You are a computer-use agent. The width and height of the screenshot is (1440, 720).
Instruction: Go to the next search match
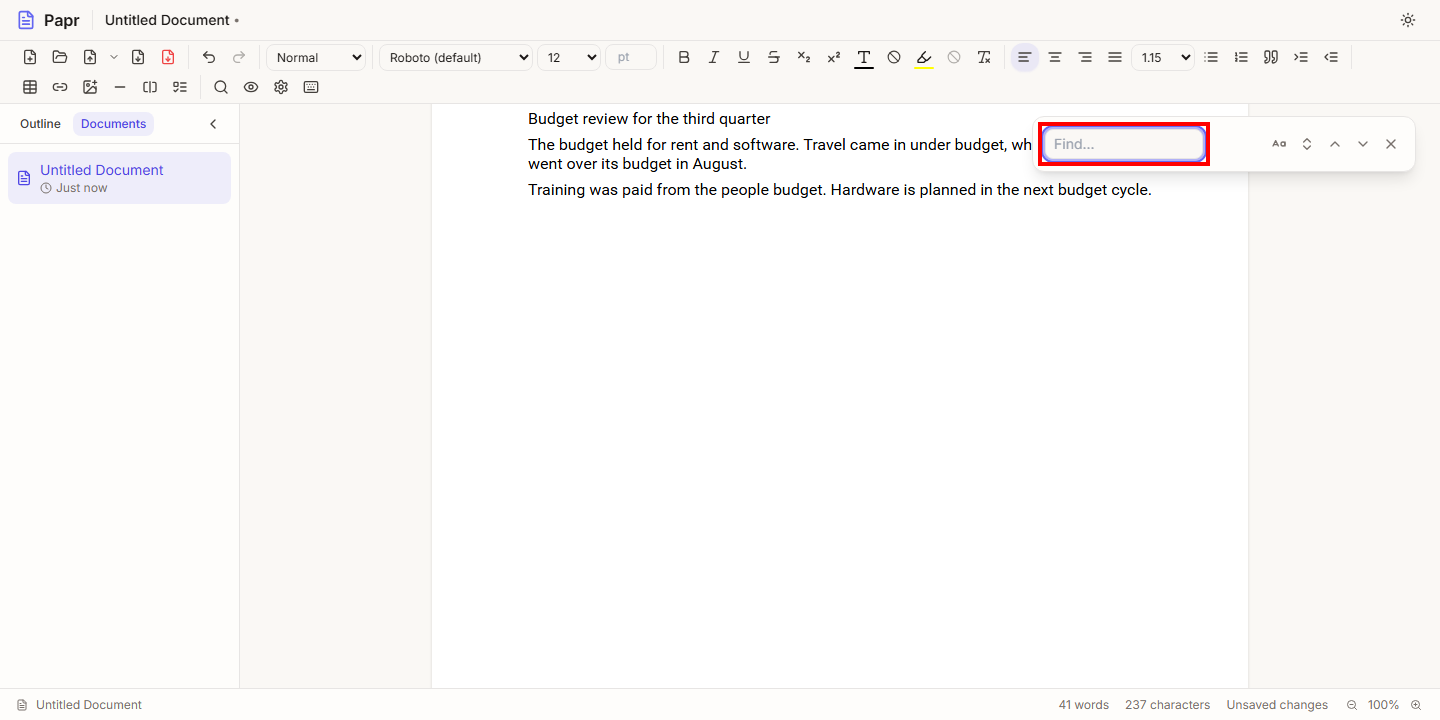click(x=1363, y=144)
